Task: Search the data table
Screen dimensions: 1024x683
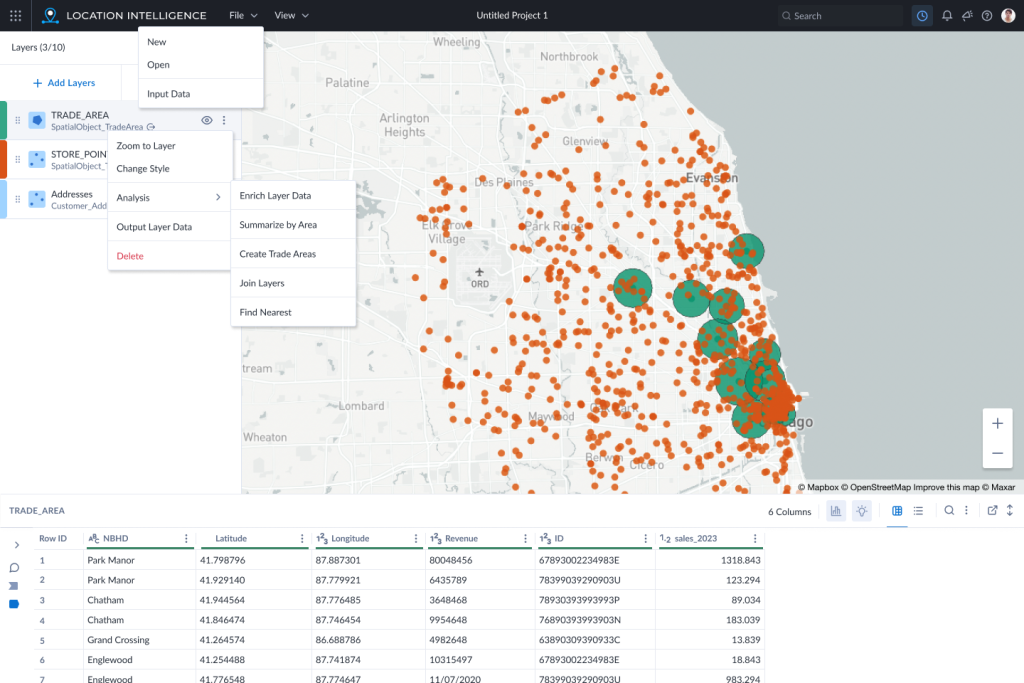Action: pyautogui.click(x=949, y=511)
